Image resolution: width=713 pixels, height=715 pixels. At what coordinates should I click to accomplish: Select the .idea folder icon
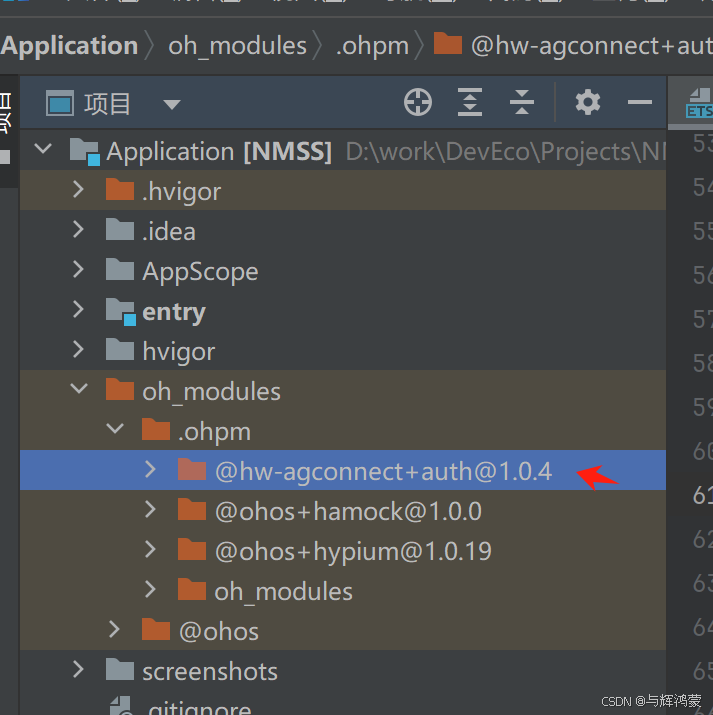[120, 229]
